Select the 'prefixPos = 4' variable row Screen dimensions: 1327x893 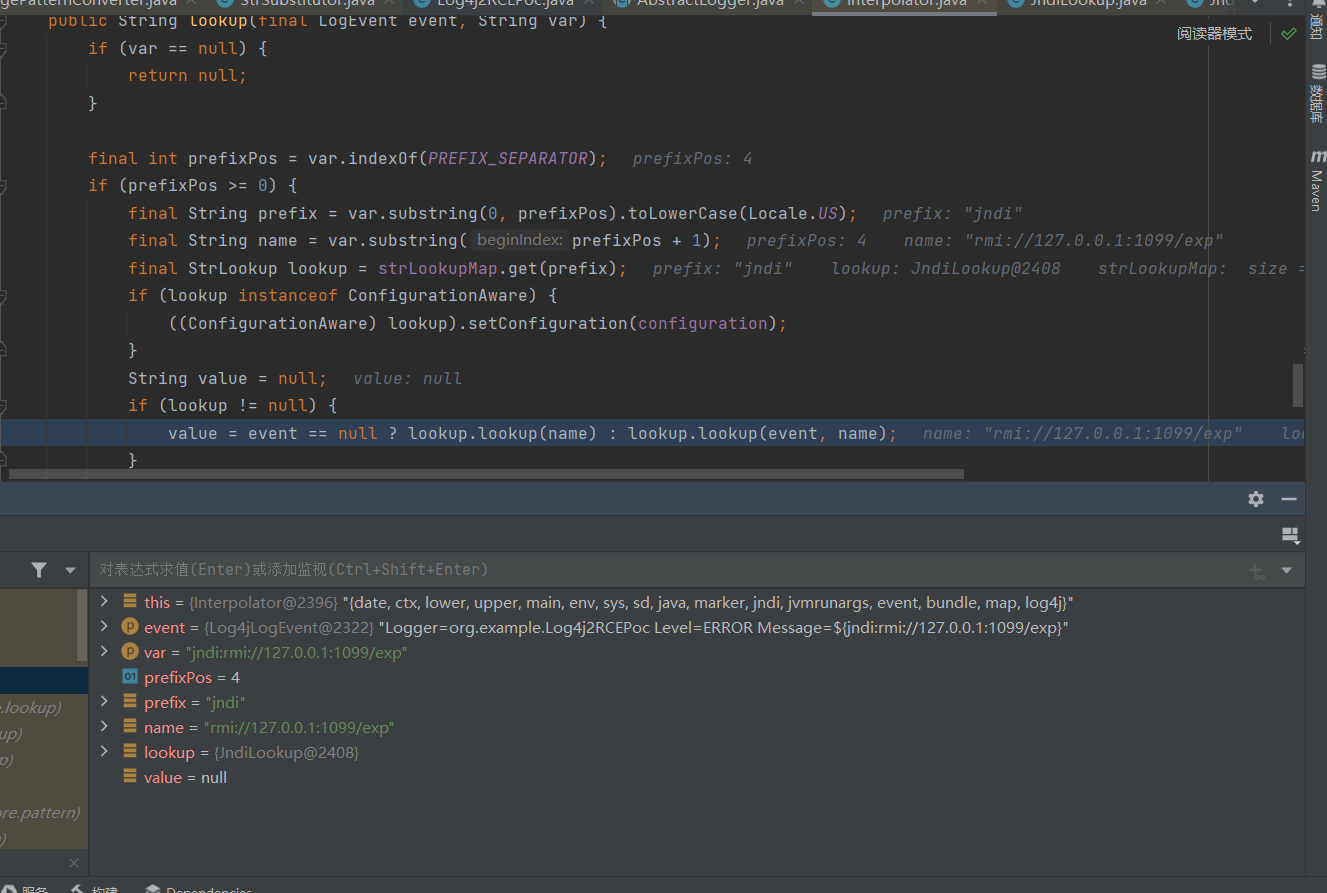(697, 677)
